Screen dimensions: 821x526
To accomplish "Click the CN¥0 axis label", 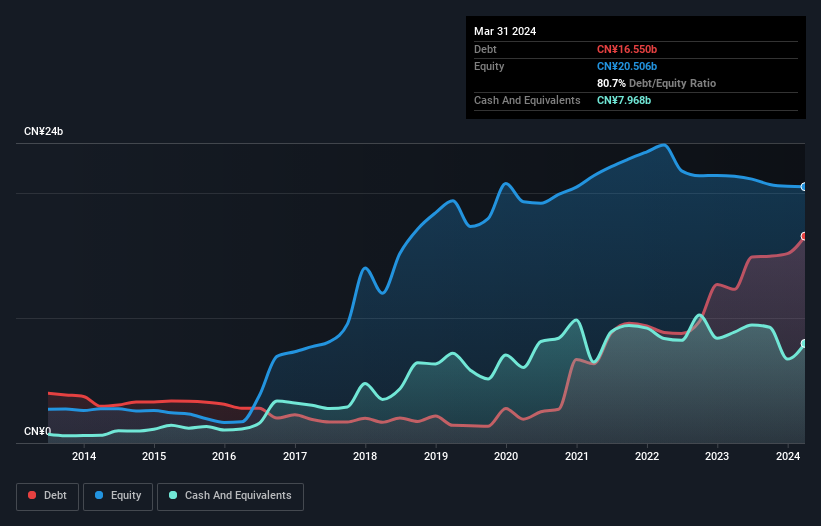I will tap(38, 431).
